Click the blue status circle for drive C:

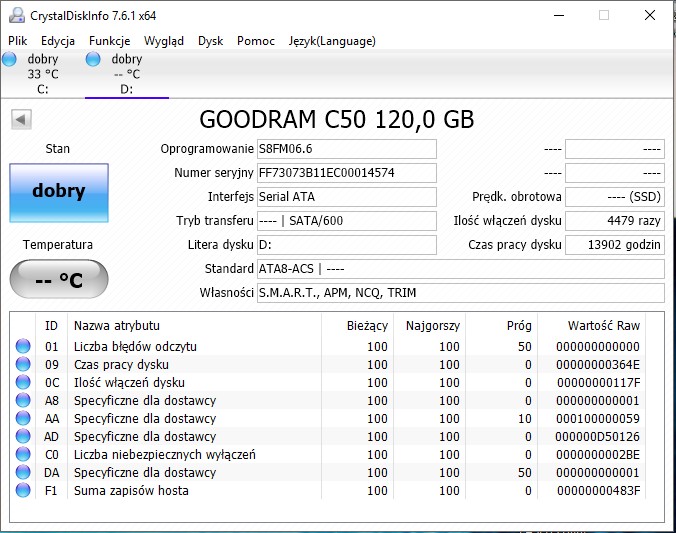[9, 59]
